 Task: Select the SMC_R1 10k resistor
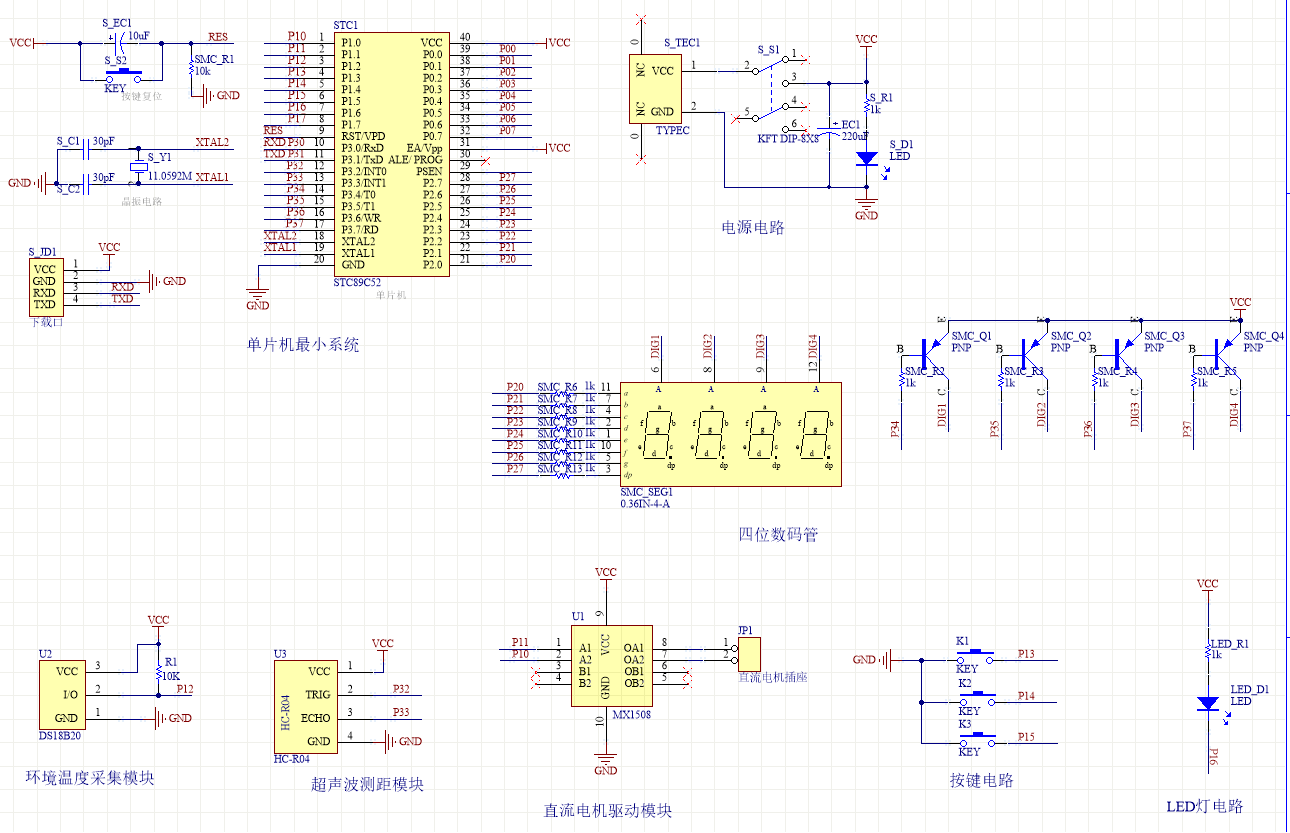point(191,68)
